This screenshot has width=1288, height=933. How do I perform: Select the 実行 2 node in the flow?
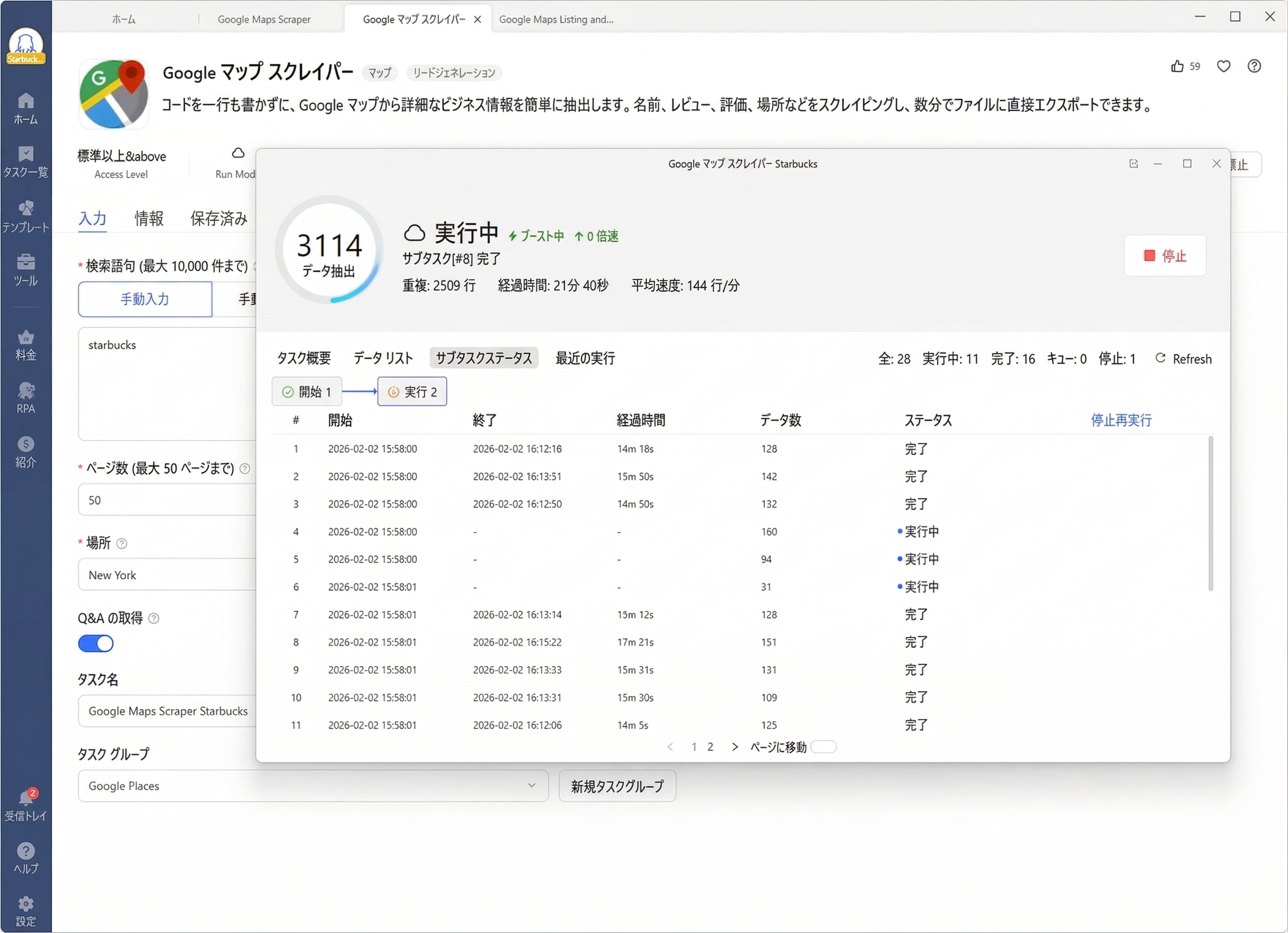click(412, 391)
